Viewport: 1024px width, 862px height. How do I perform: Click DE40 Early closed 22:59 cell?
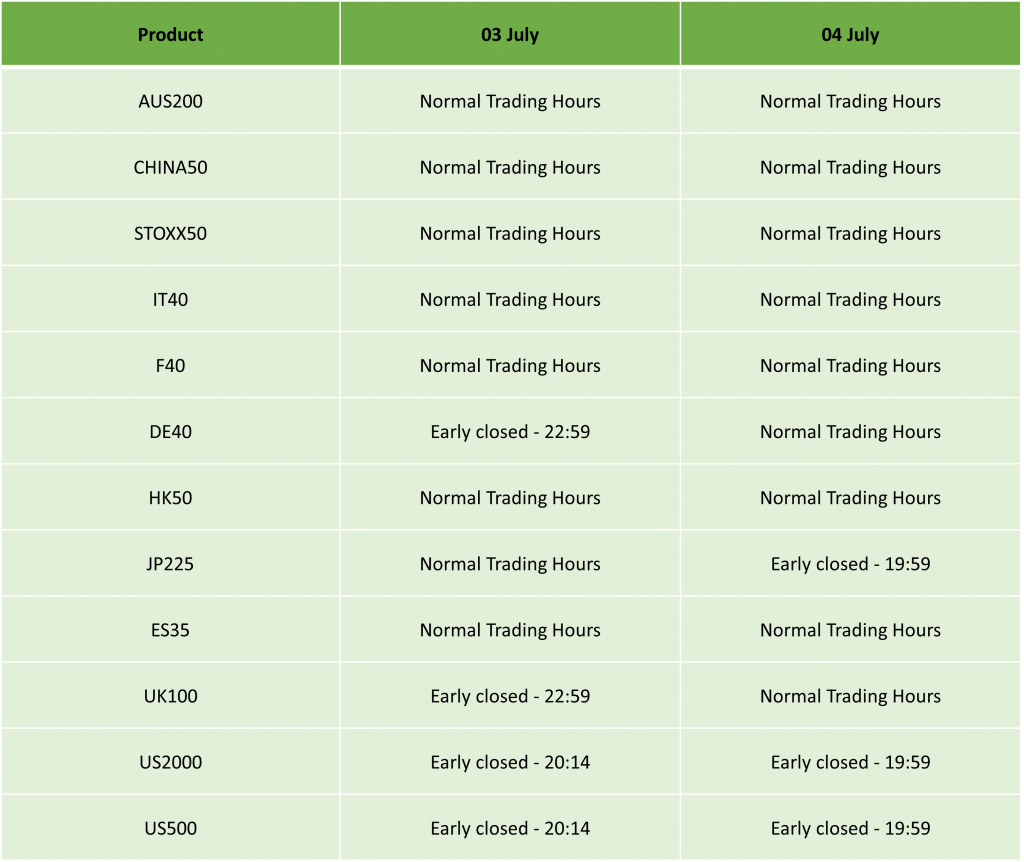coord(510,432)
